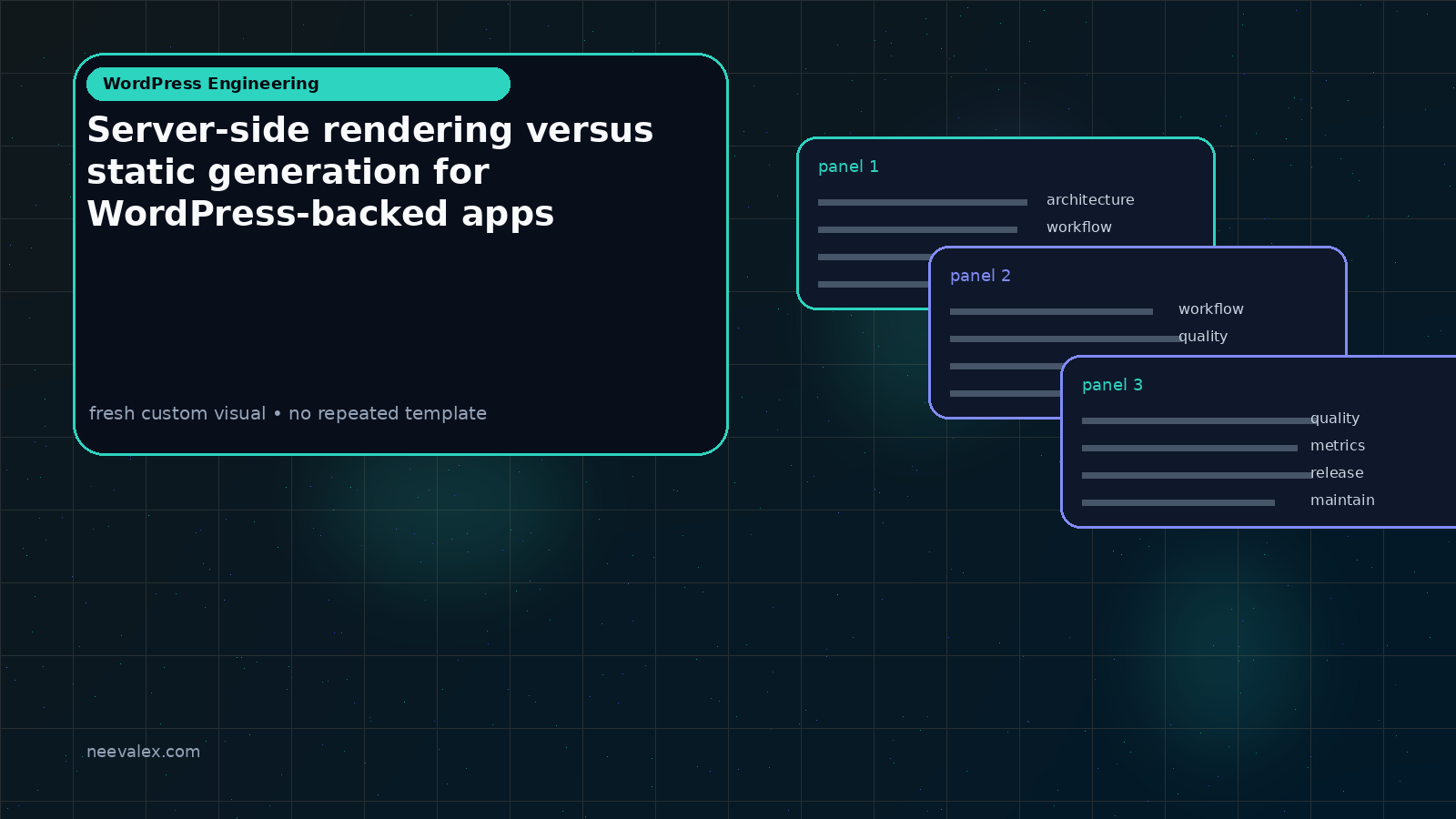Click the 'fresh custom visual' caption
1456x819 pixels.
(x=288, y=413)
